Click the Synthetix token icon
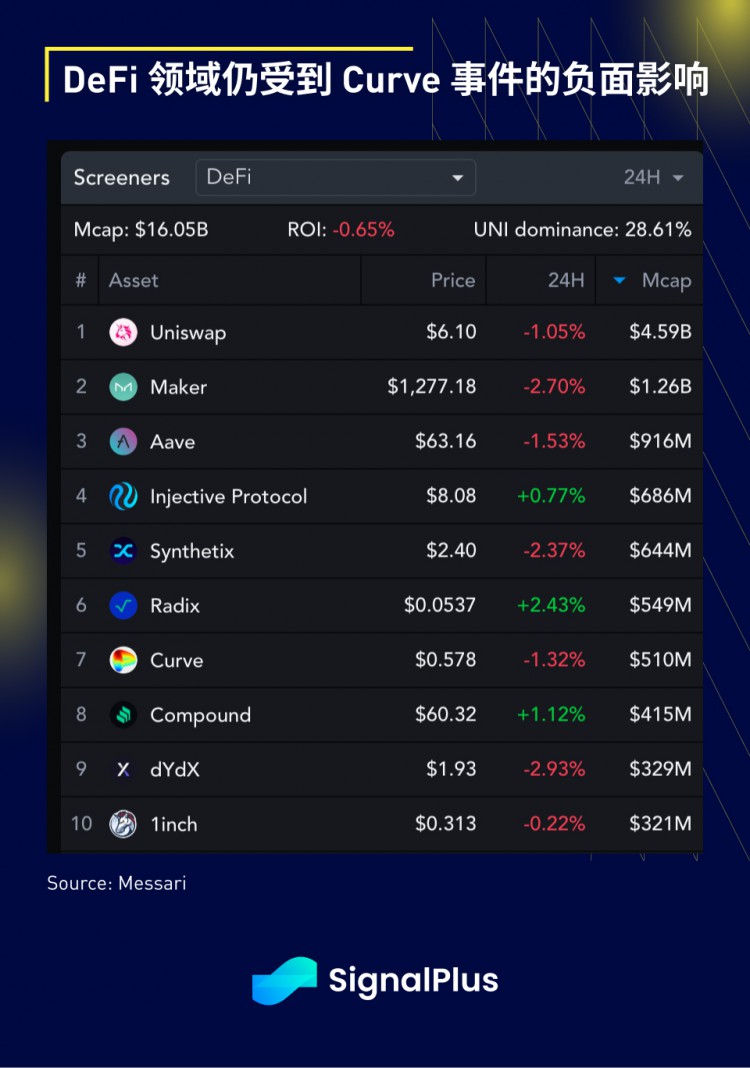750x1068 pixels. point(123,551)
